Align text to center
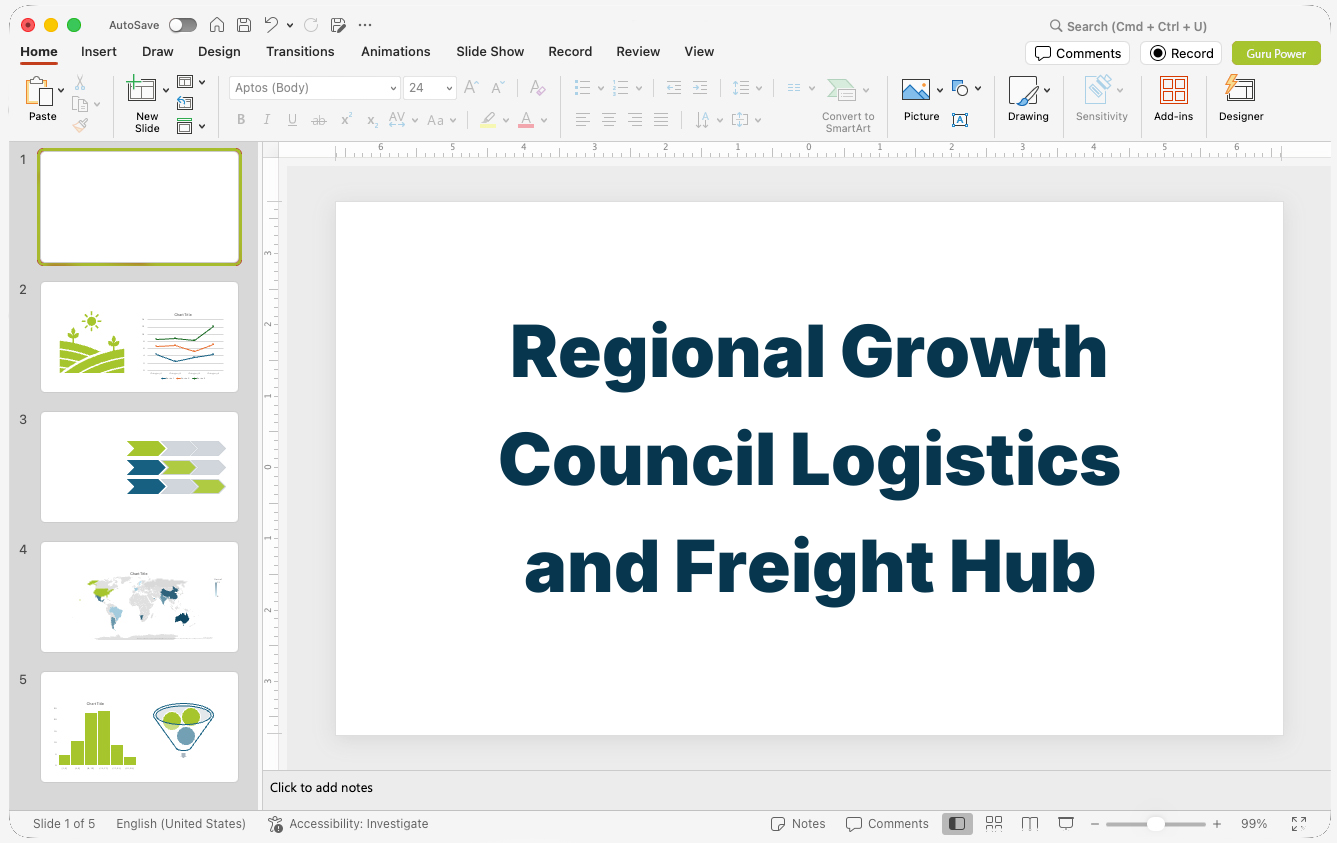This screenshot has height=843, width=1337. point(609,120)
